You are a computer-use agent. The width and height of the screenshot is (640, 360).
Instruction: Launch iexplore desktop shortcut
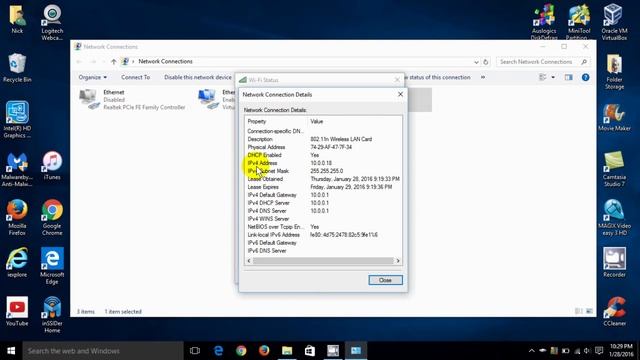pos(17,262)
